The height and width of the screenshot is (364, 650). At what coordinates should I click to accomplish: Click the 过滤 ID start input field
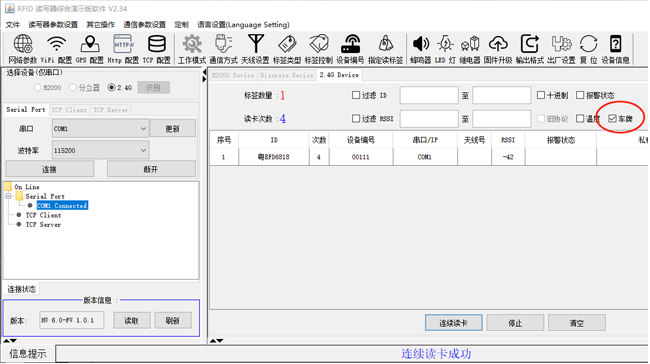(429, 95)
